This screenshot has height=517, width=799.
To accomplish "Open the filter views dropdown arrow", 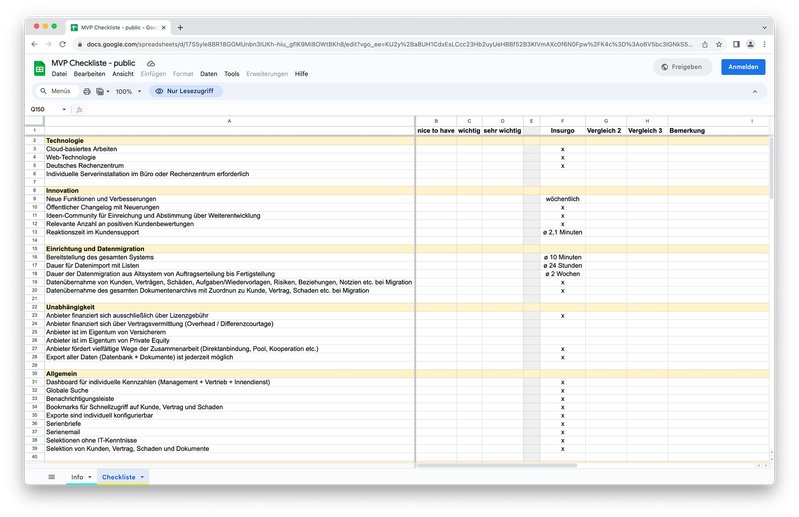I will pyautogui.click(x=108, y=92).
